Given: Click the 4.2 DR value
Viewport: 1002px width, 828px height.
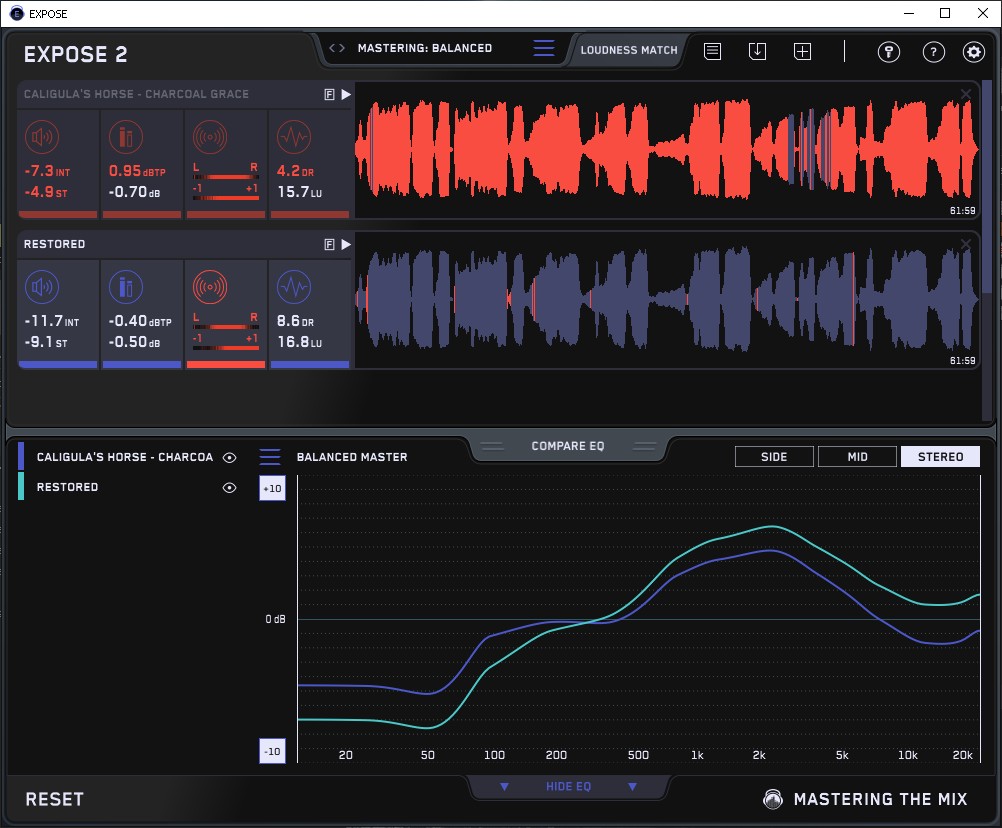Looking at the screenshot, I should pos(295,171).
